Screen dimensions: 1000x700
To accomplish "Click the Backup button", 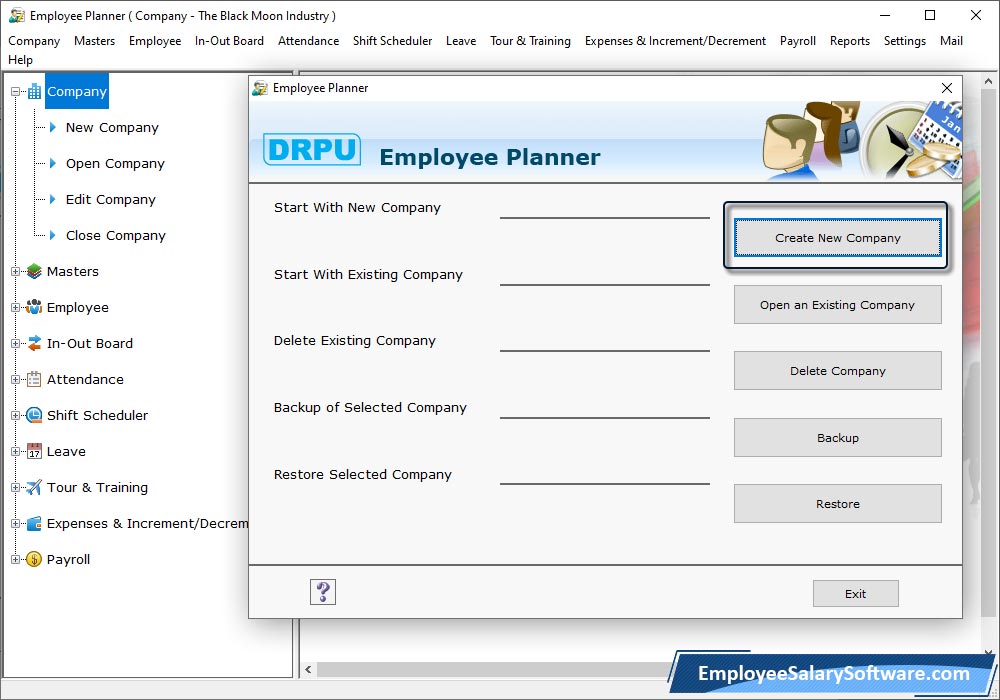I will pyautogui.click(x=837, y=438).
